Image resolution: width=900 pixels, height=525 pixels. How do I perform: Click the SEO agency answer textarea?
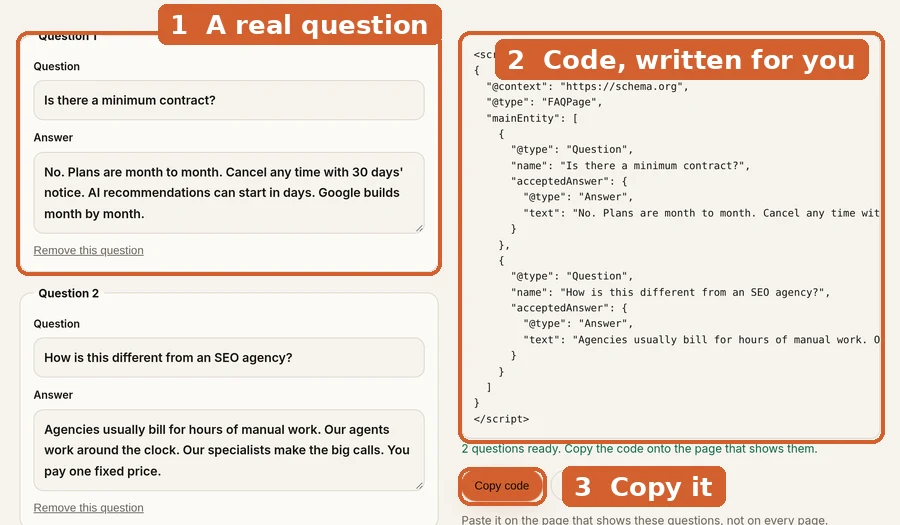pos(228,450)
